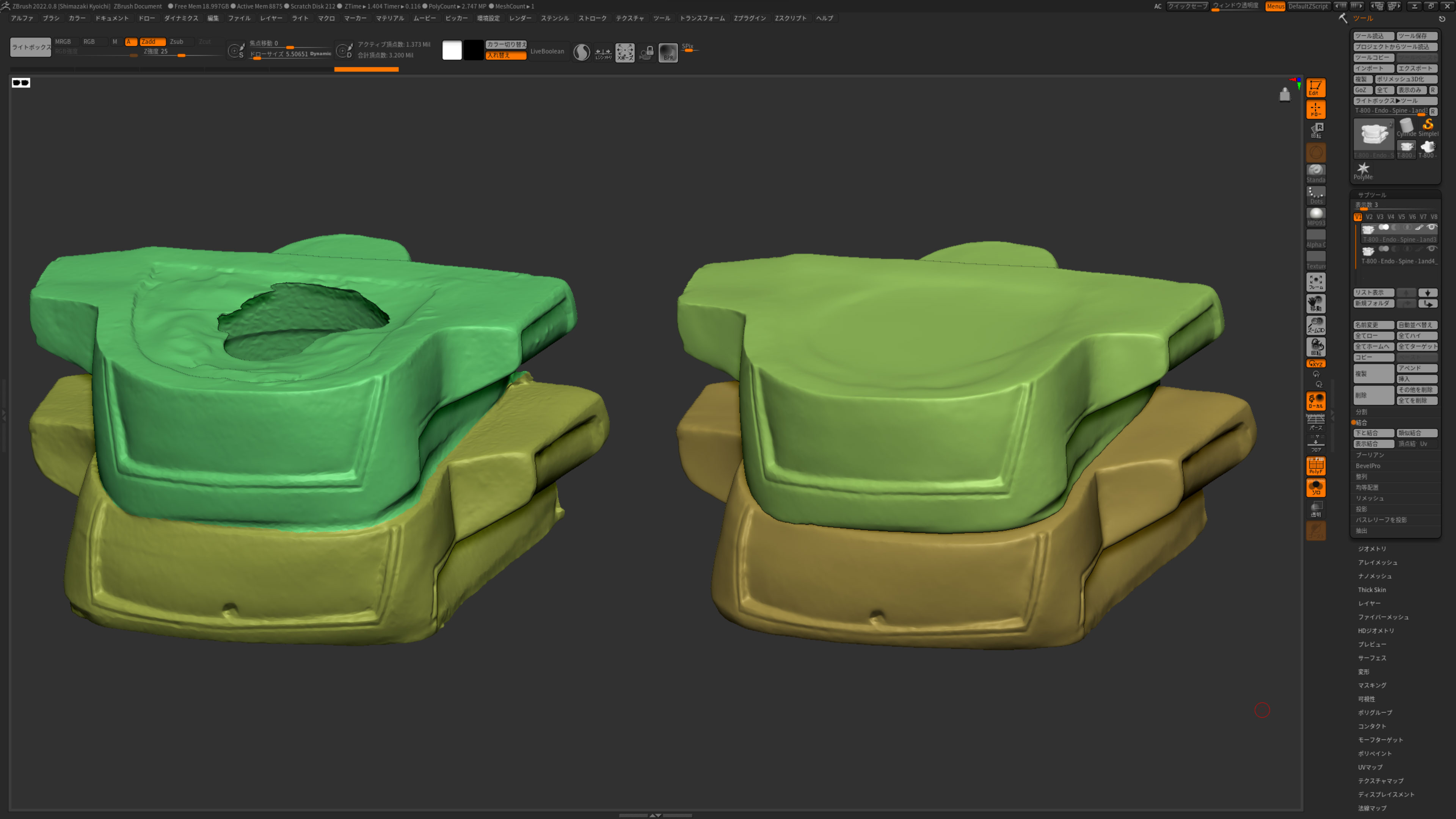
Task: Toggle Perspective (パース) view
Action: click(1315, 422)
